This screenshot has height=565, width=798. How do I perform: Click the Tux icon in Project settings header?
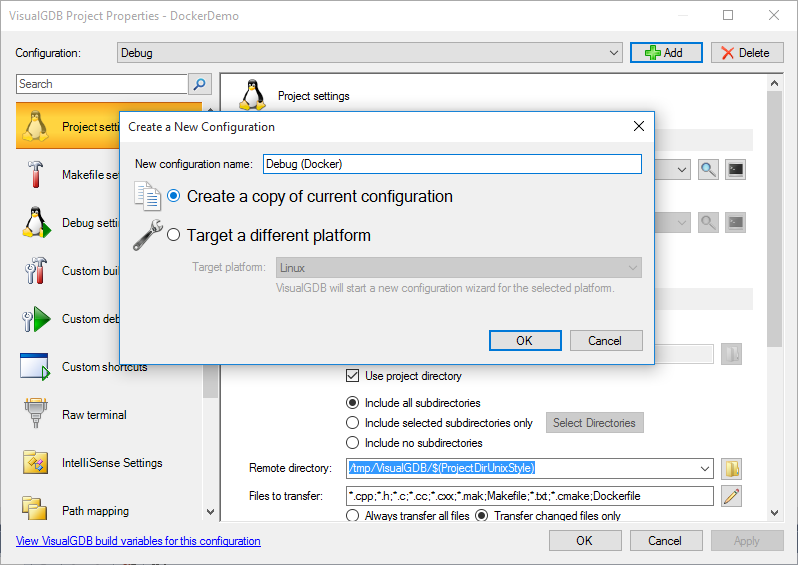[x=253, y=95]
